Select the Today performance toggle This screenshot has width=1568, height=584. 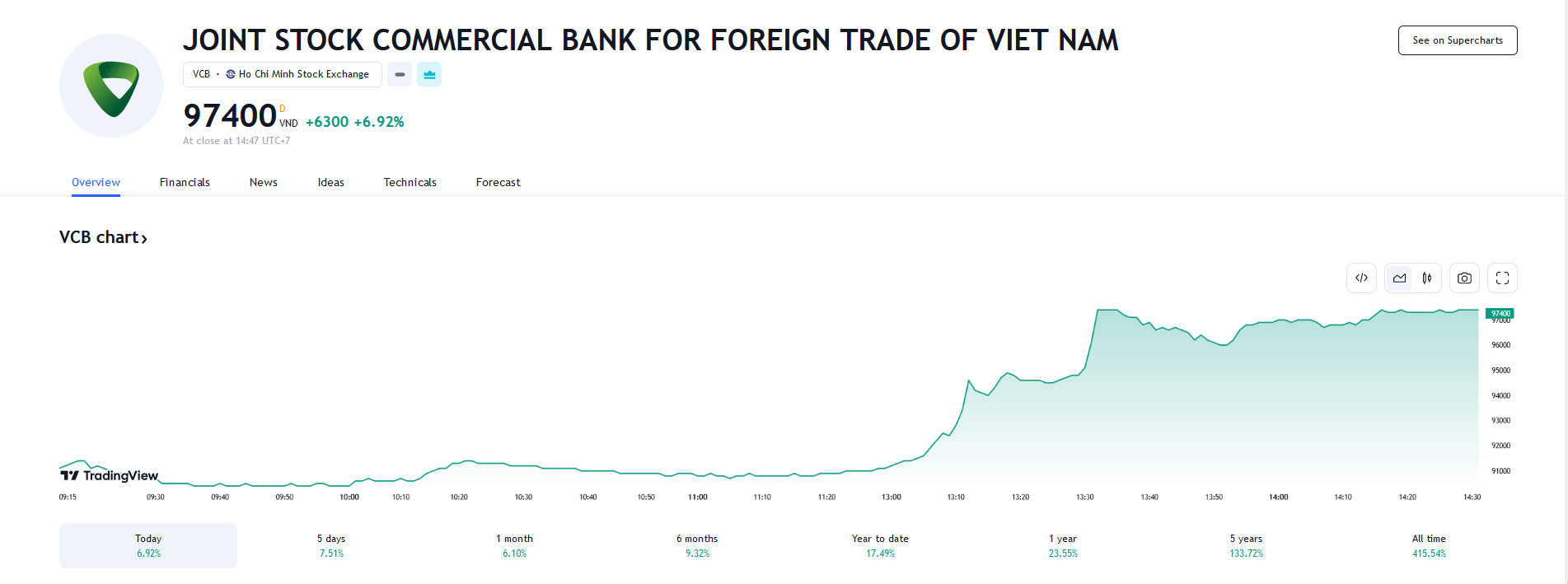pos(147,545)
